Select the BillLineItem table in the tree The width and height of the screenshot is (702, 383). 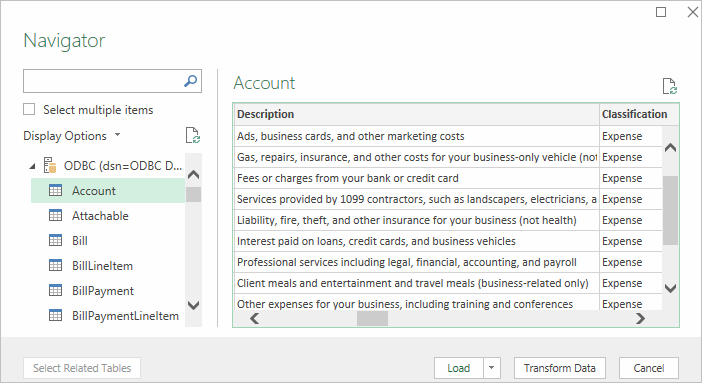107,266
